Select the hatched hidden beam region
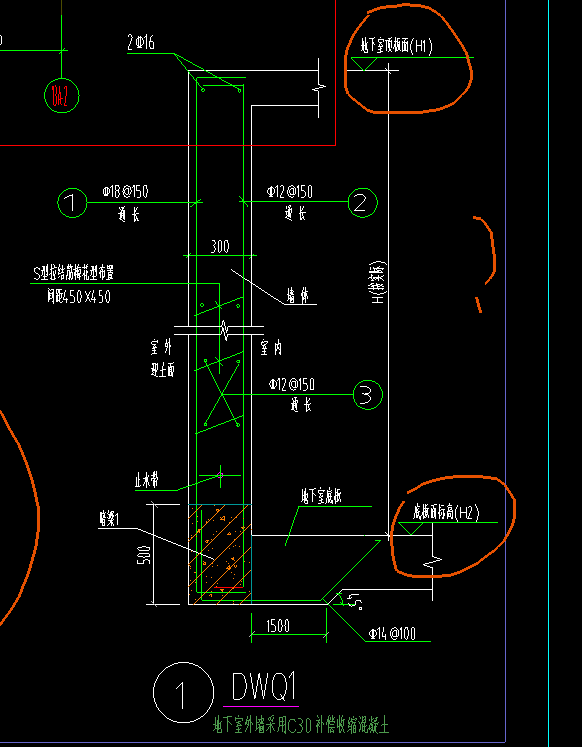 click(220, 555)
